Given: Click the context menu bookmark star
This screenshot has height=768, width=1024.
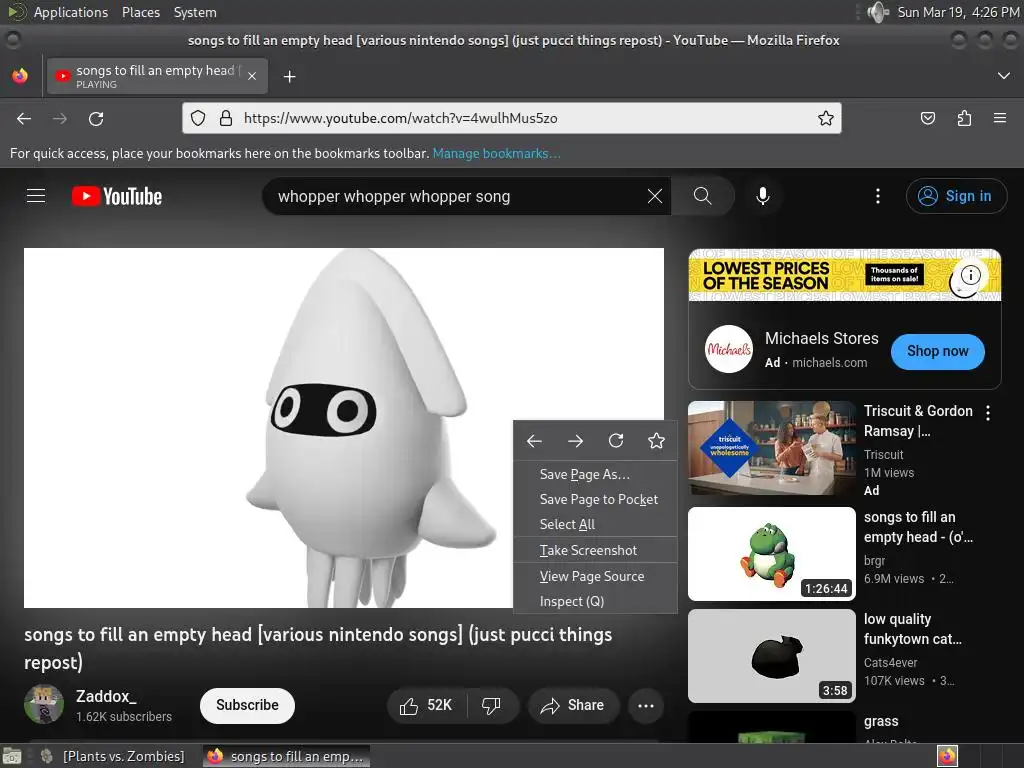Looking at the screenshot, I should click(x=656, y=441).
